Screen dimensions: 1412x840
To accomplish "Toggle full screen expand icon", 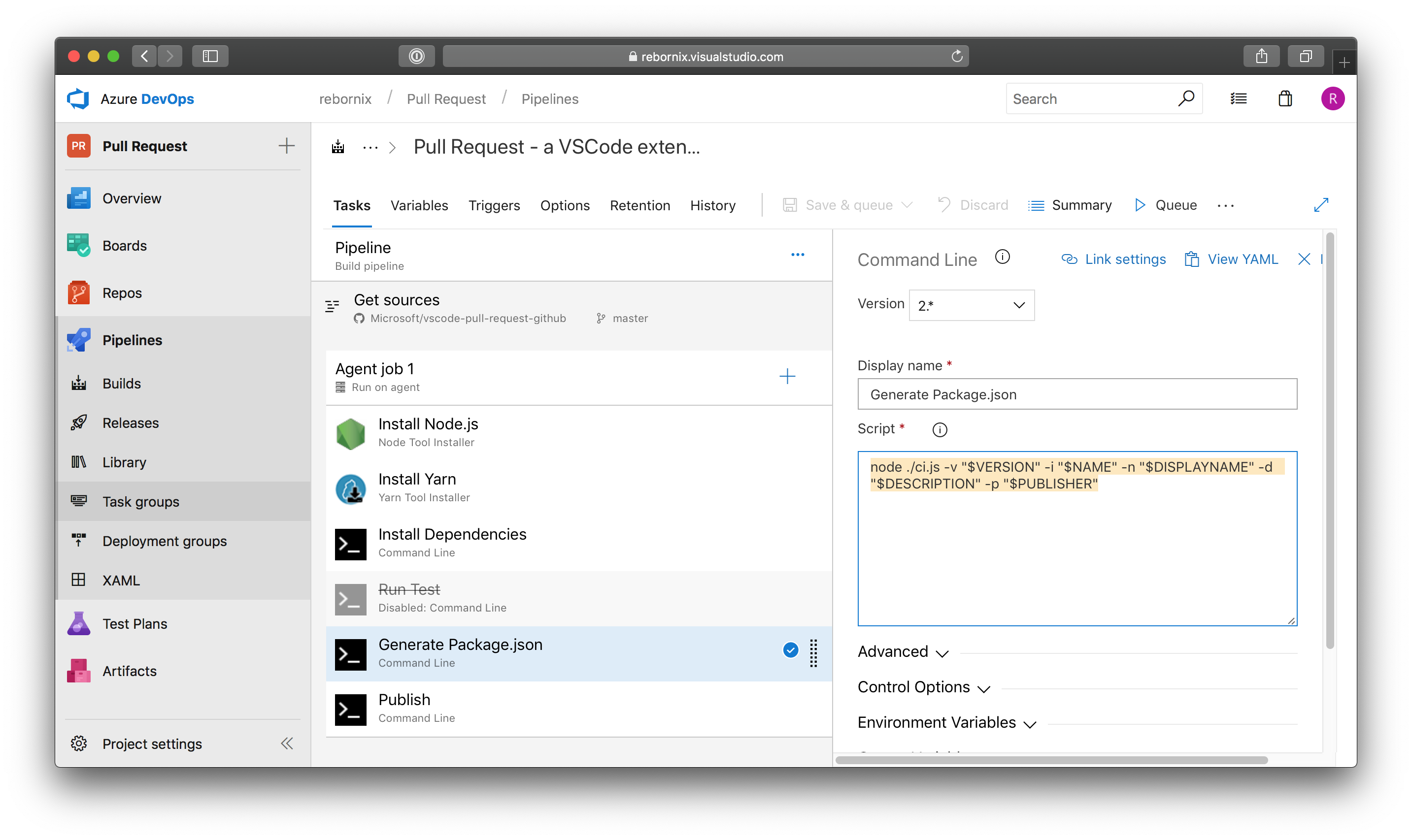I will [x=1321, y=205].
